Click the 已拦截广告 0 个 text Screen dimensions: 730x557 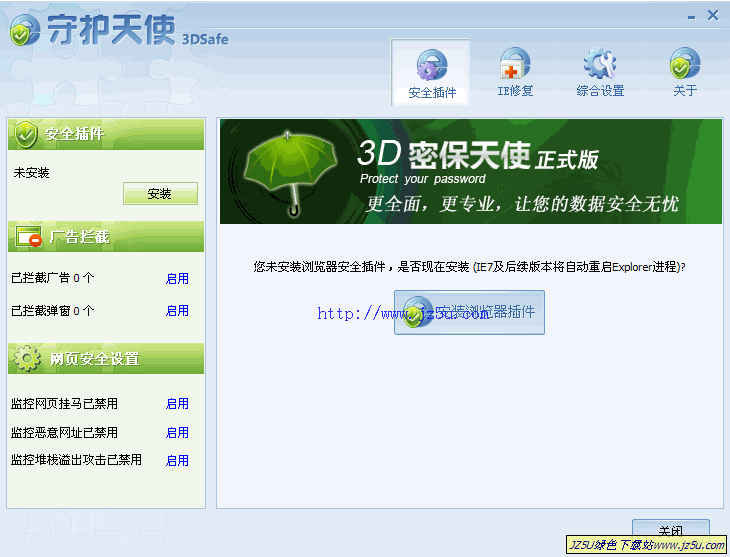click(x=53, y=278)
